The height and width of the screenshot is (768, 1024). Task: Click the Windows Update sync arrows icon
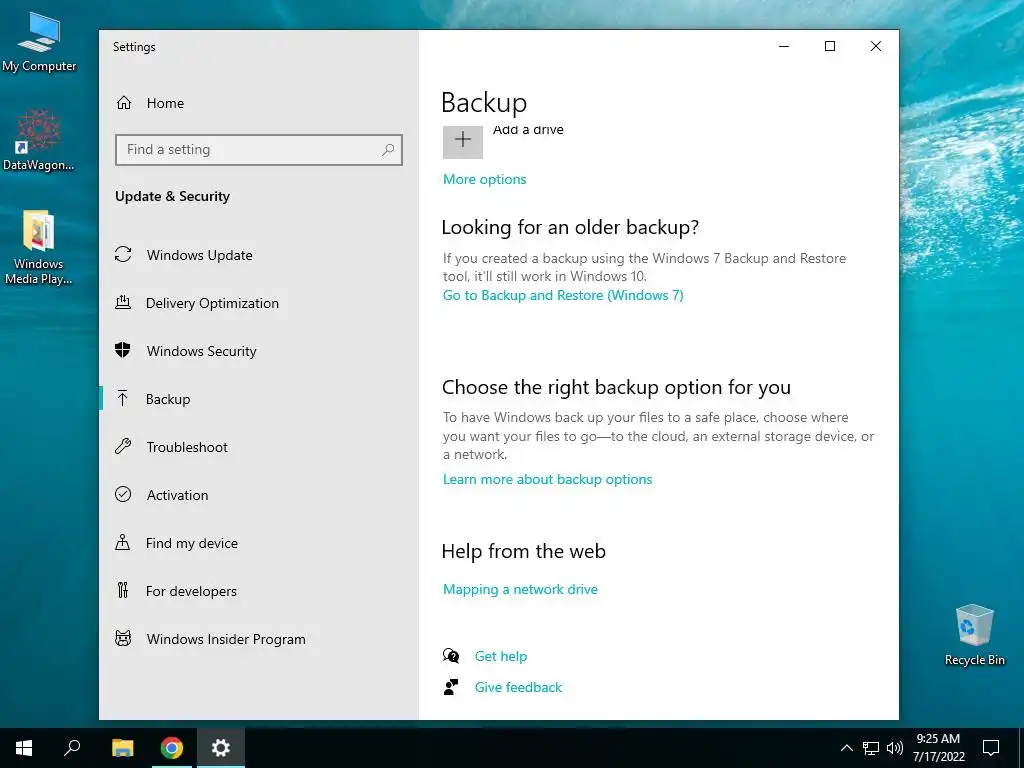(123, 255)
